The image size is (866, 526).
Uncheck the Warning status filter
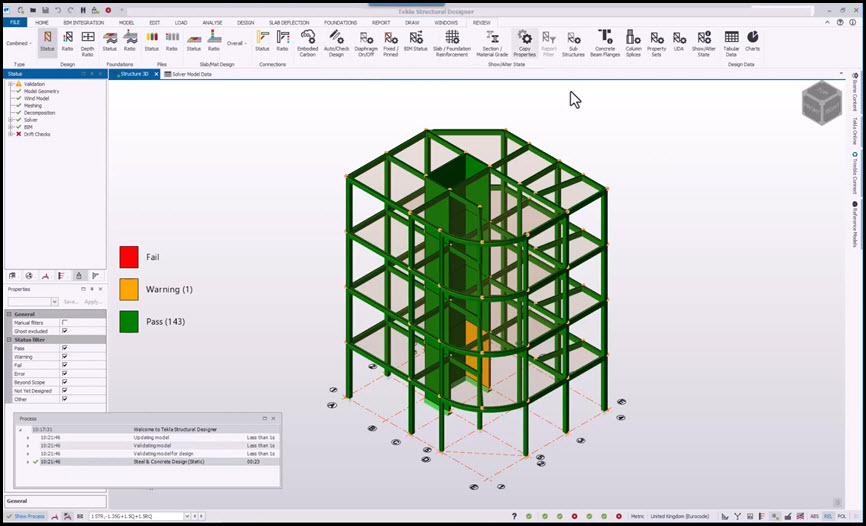tap(65, 356)
